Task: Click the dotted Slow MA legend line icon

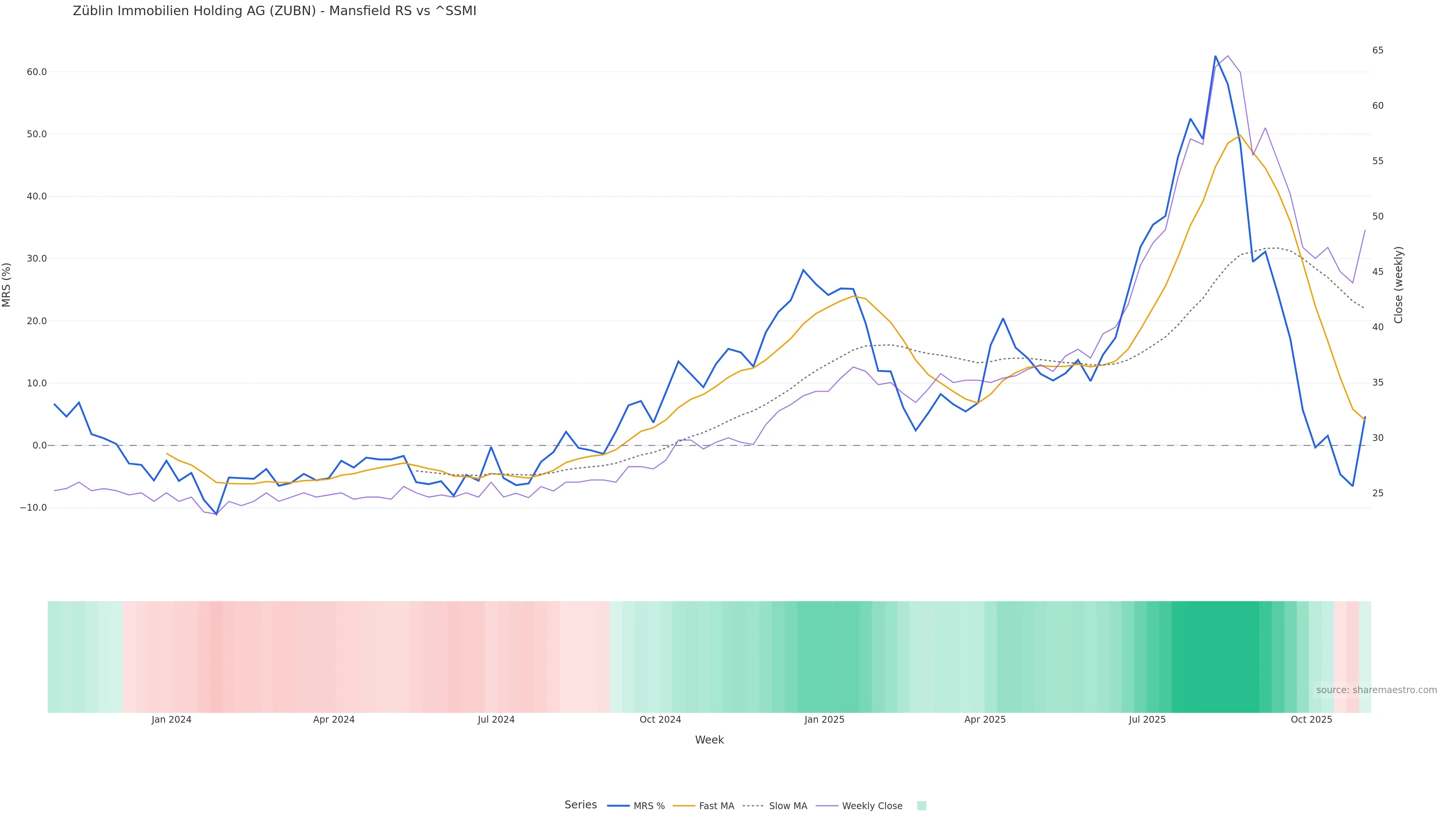Action: tap(753, 806)
